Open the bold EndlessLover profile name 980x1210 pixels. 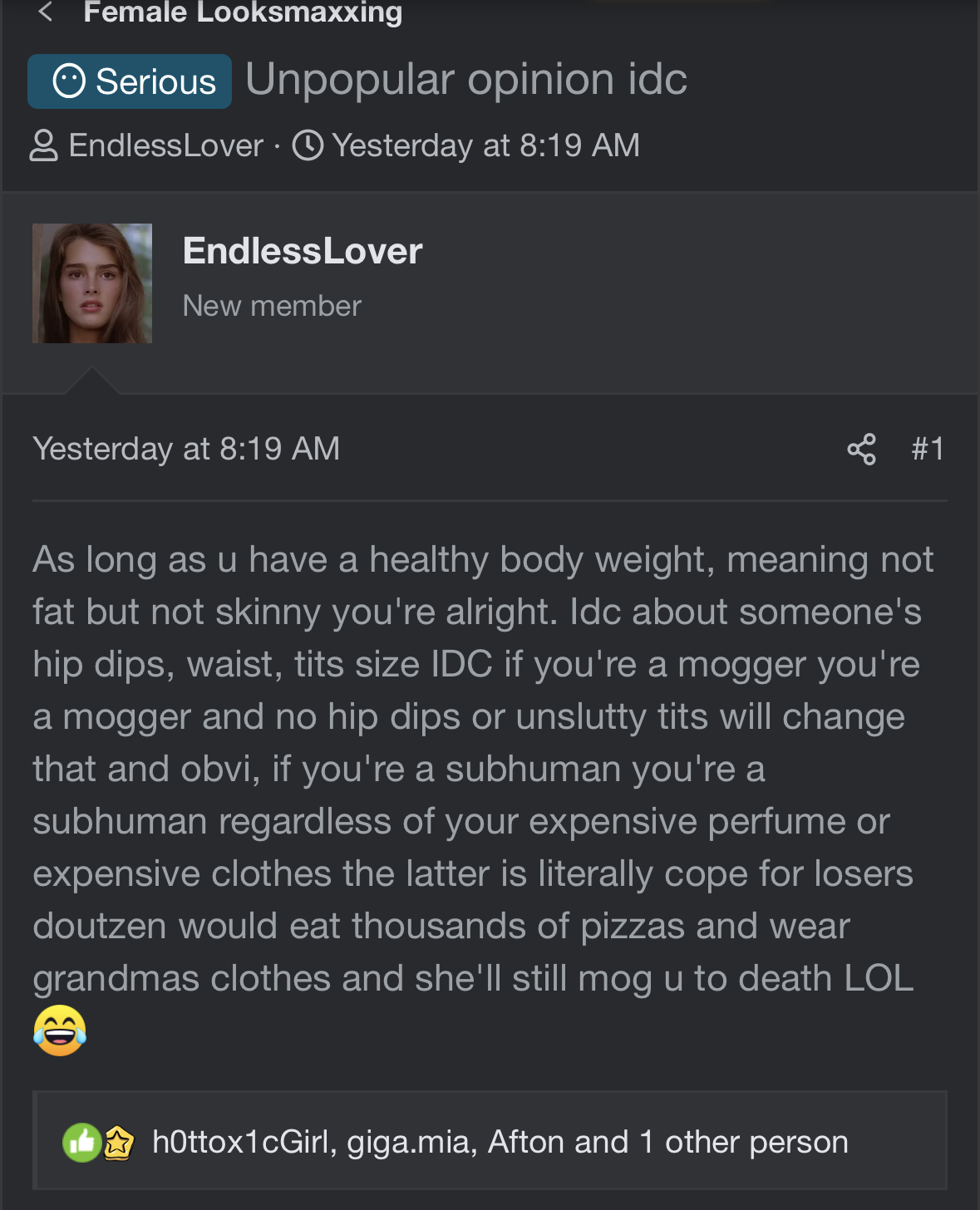(x=303, y=251)
